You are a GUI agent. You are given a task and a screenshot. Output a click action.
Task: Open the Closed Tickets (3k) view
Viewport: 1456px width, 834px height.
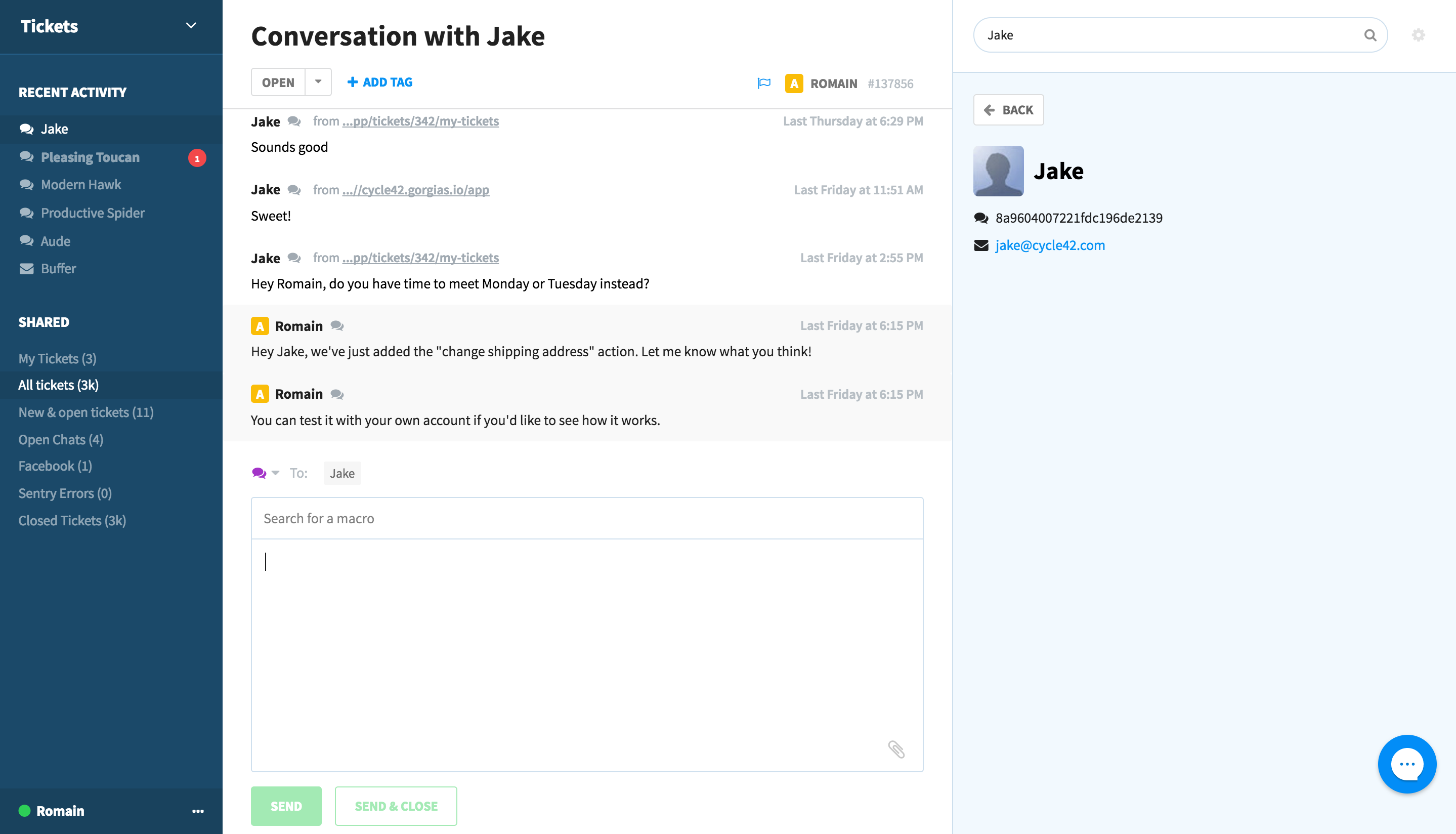(72, 520)
